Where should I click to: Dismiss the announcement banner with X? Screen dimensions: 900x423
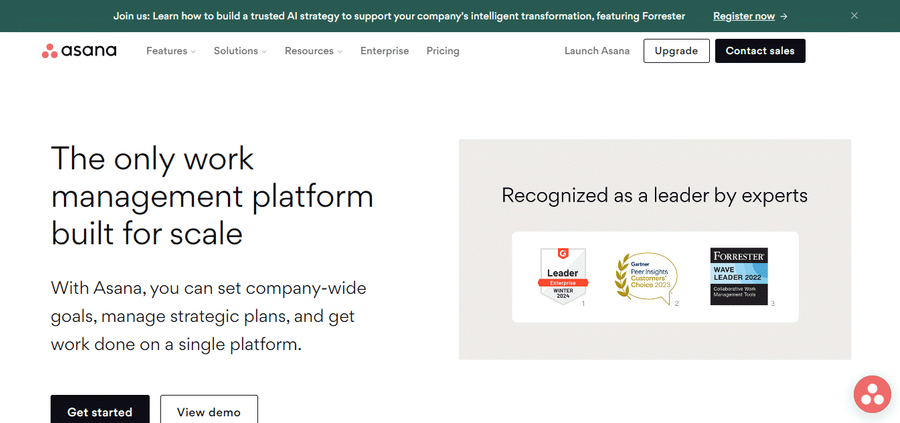pos(854,15)
